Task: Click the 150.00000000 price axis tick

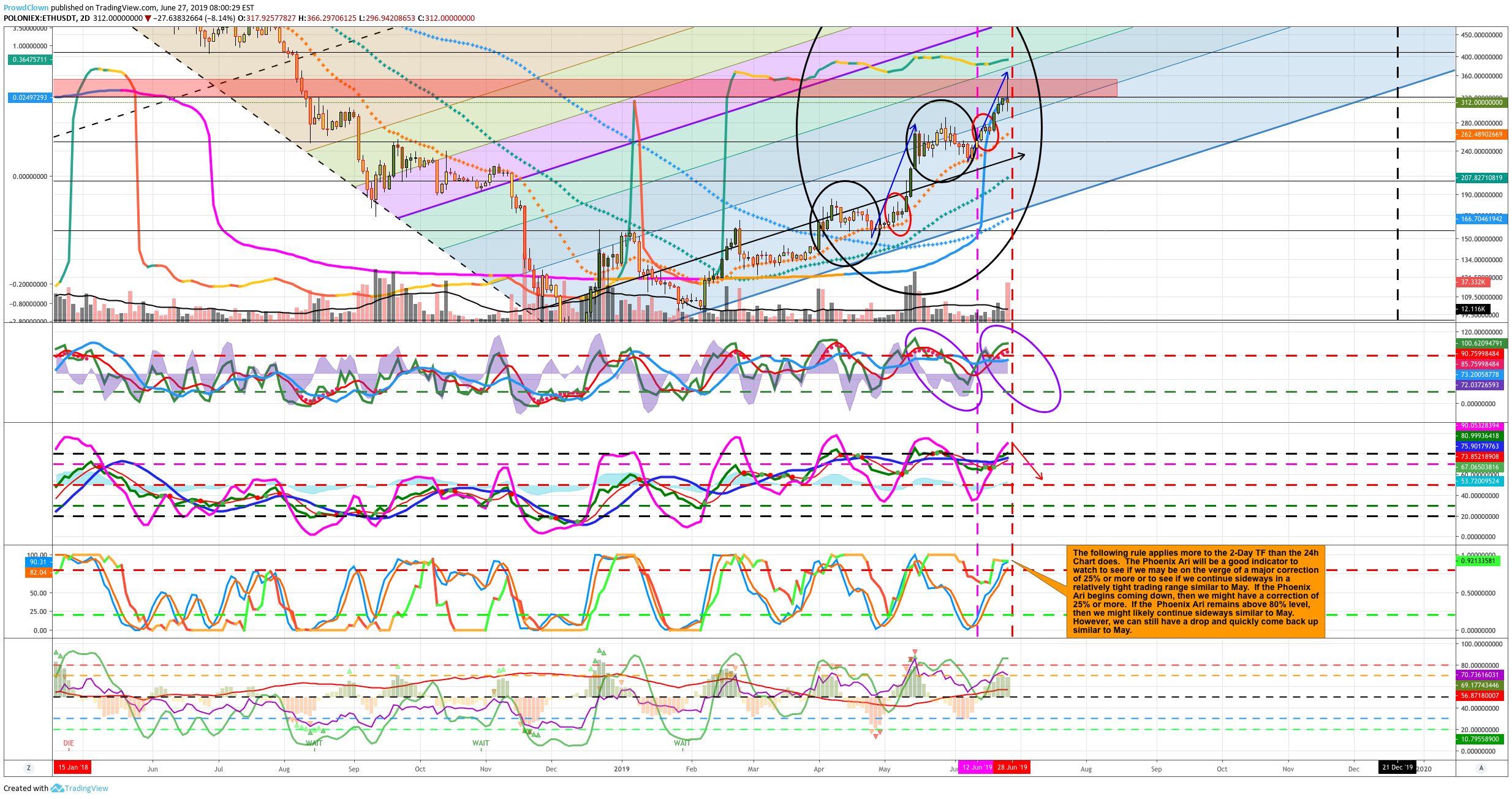Action: click(1481, 239)
